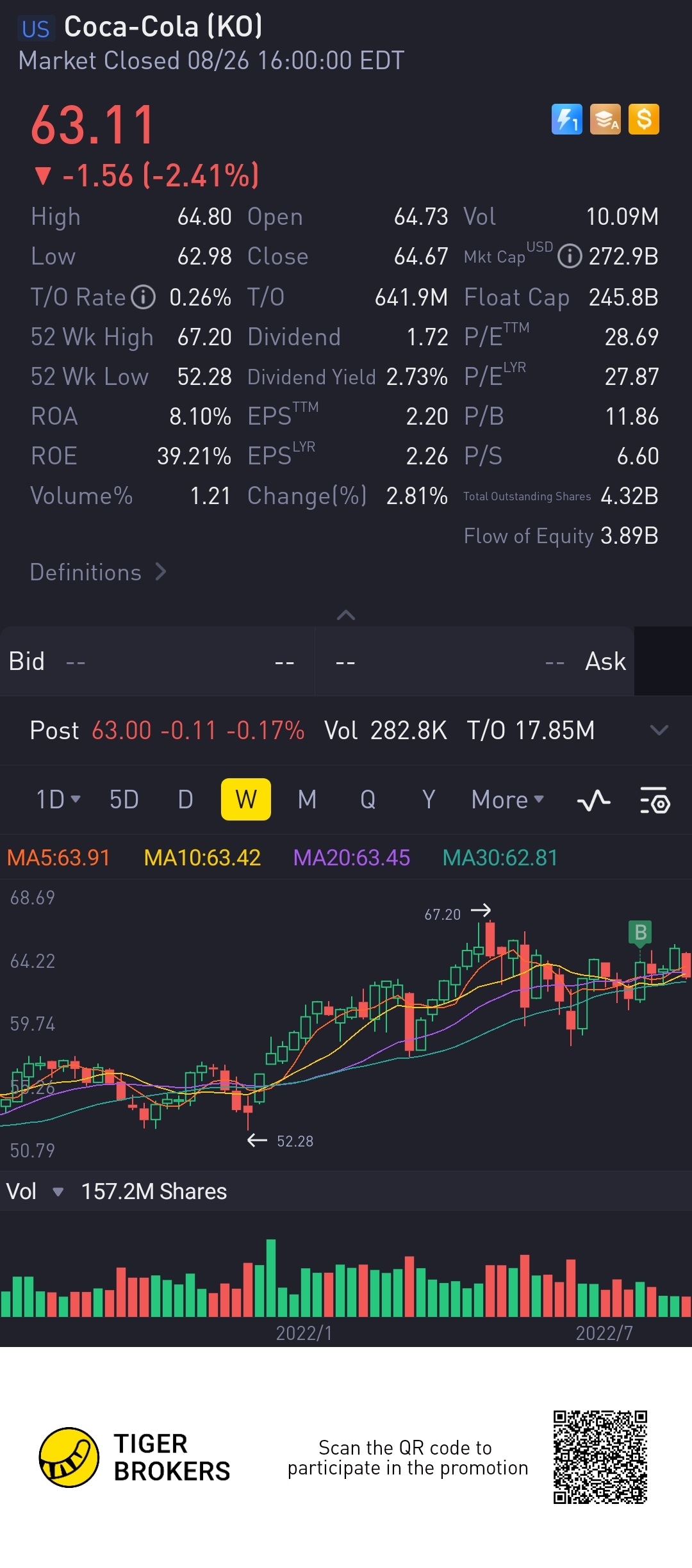Open the Mkt Cap info circle icon
The height and width of the screenshot is (1568, 692).
[569, 256]
